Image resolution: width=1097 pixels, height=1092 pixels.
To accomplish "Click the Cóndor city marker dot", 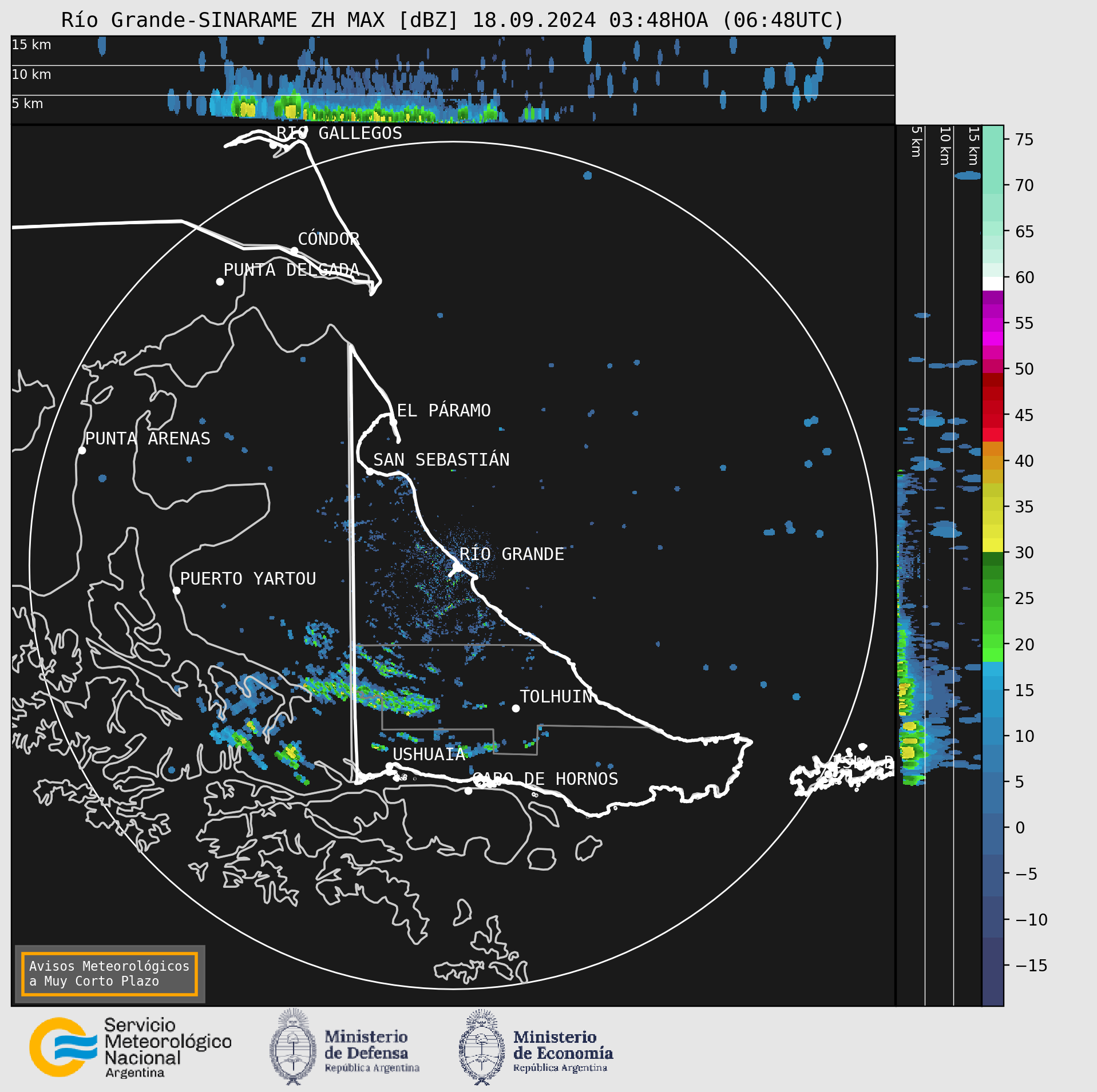I will point(294,251).
